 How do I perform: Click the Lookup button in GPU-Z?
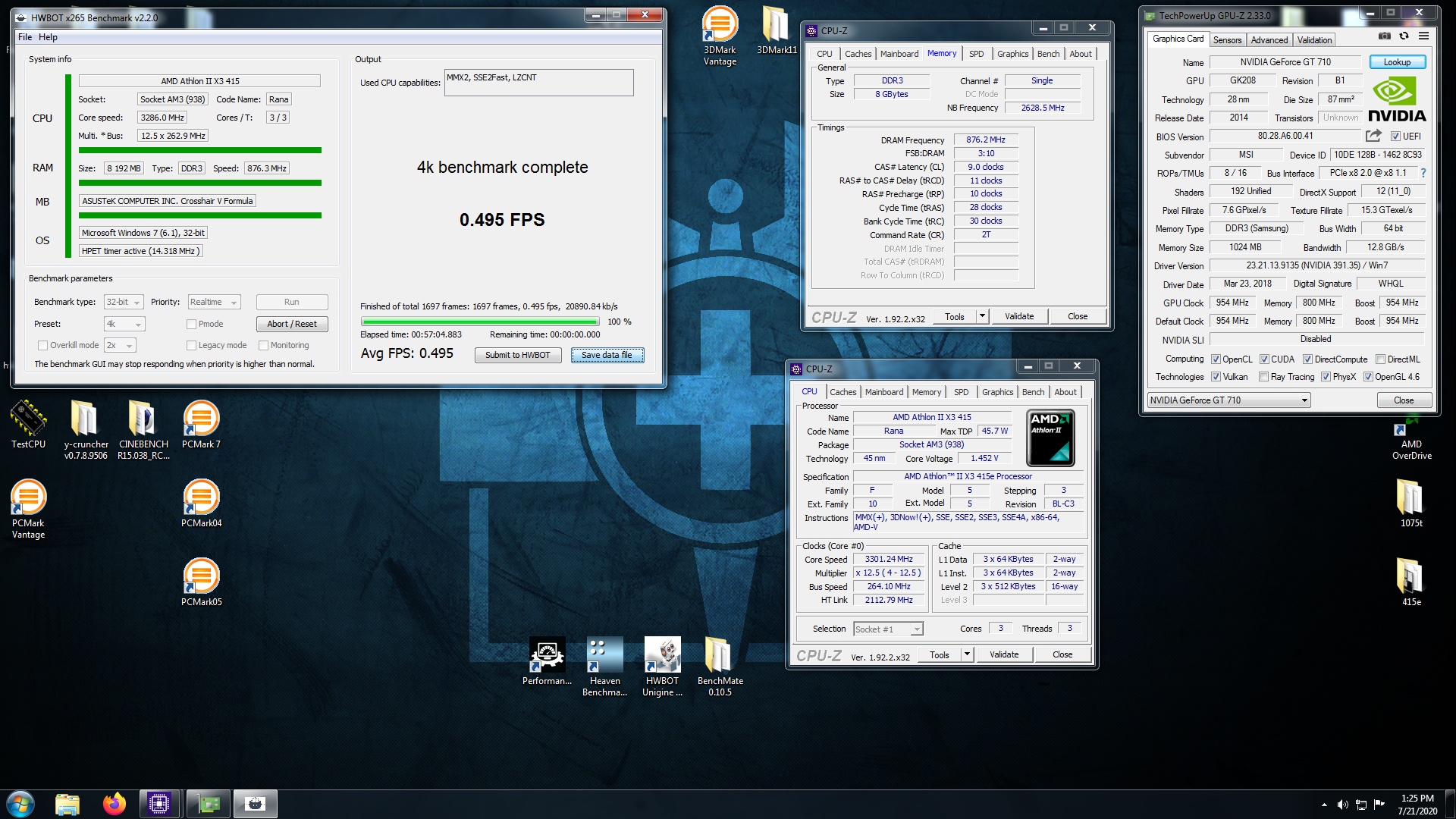tap(1397, 62)
